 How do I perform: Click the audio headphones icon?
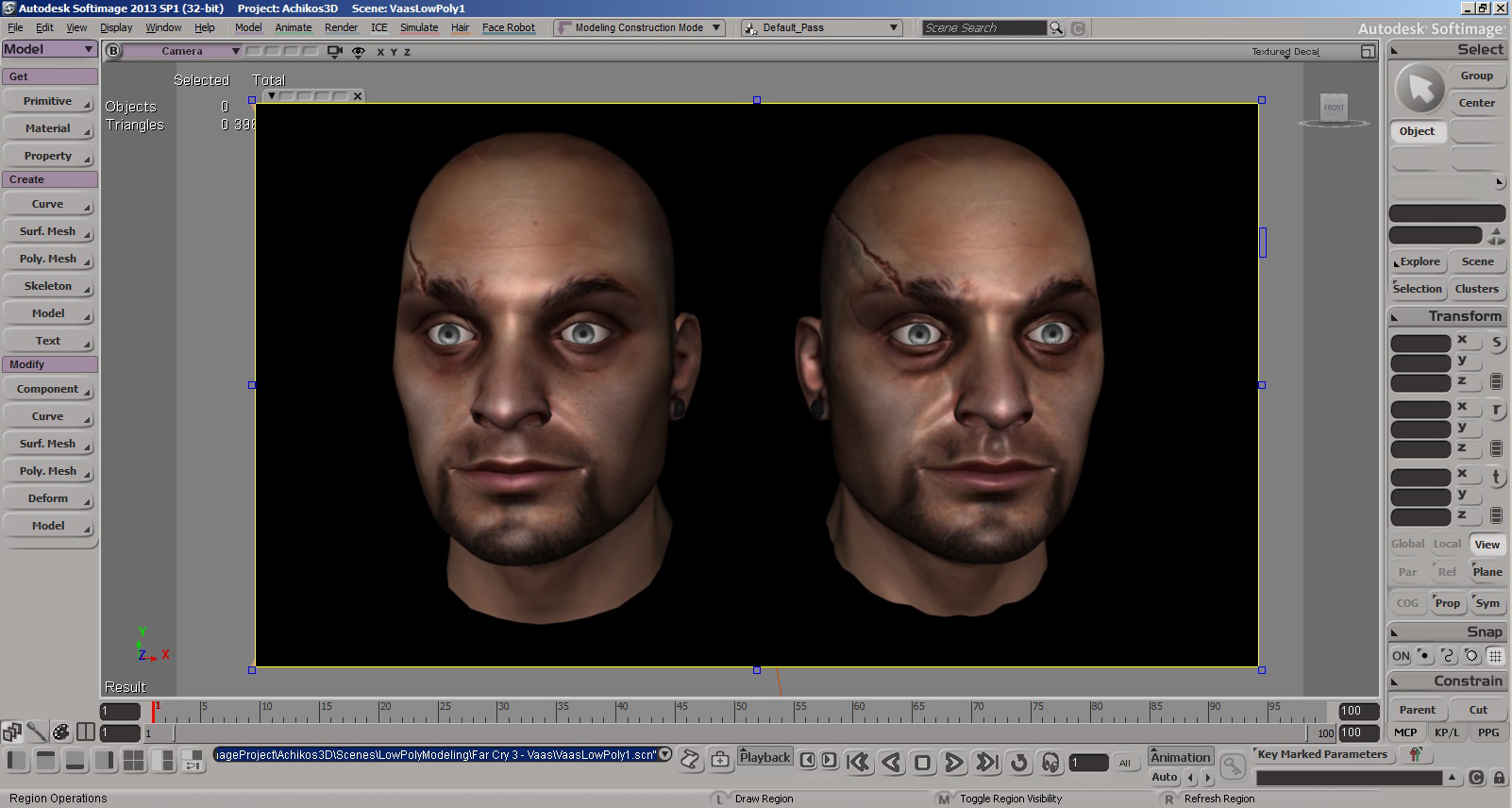point(1050,762)
